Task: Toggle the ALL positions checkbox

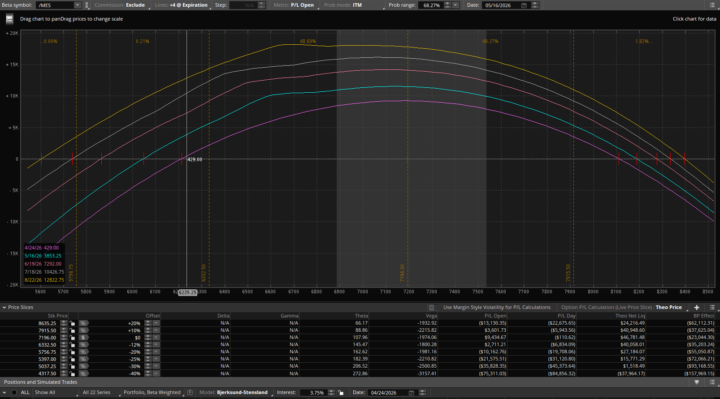Action: coord(14,393)
